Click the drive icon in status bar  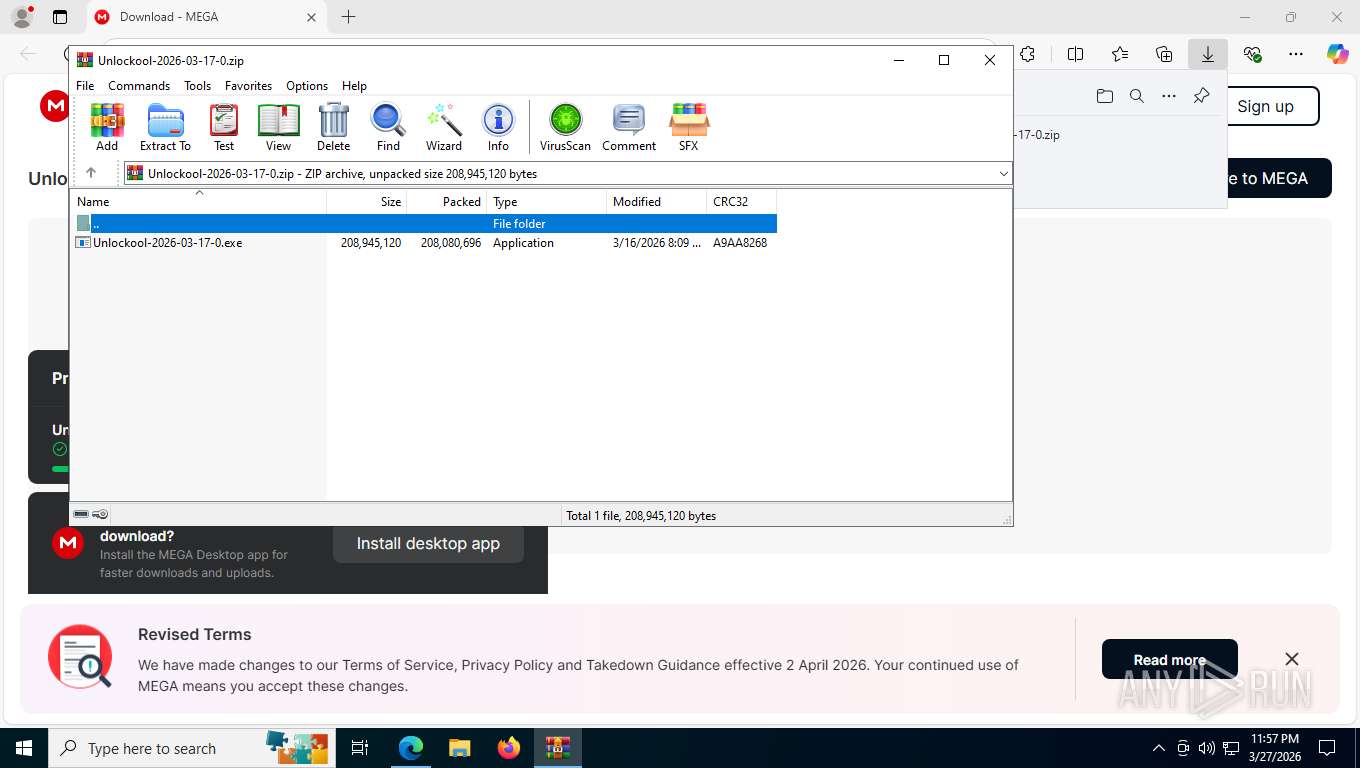pyautogui.click(x=81, y=514)
